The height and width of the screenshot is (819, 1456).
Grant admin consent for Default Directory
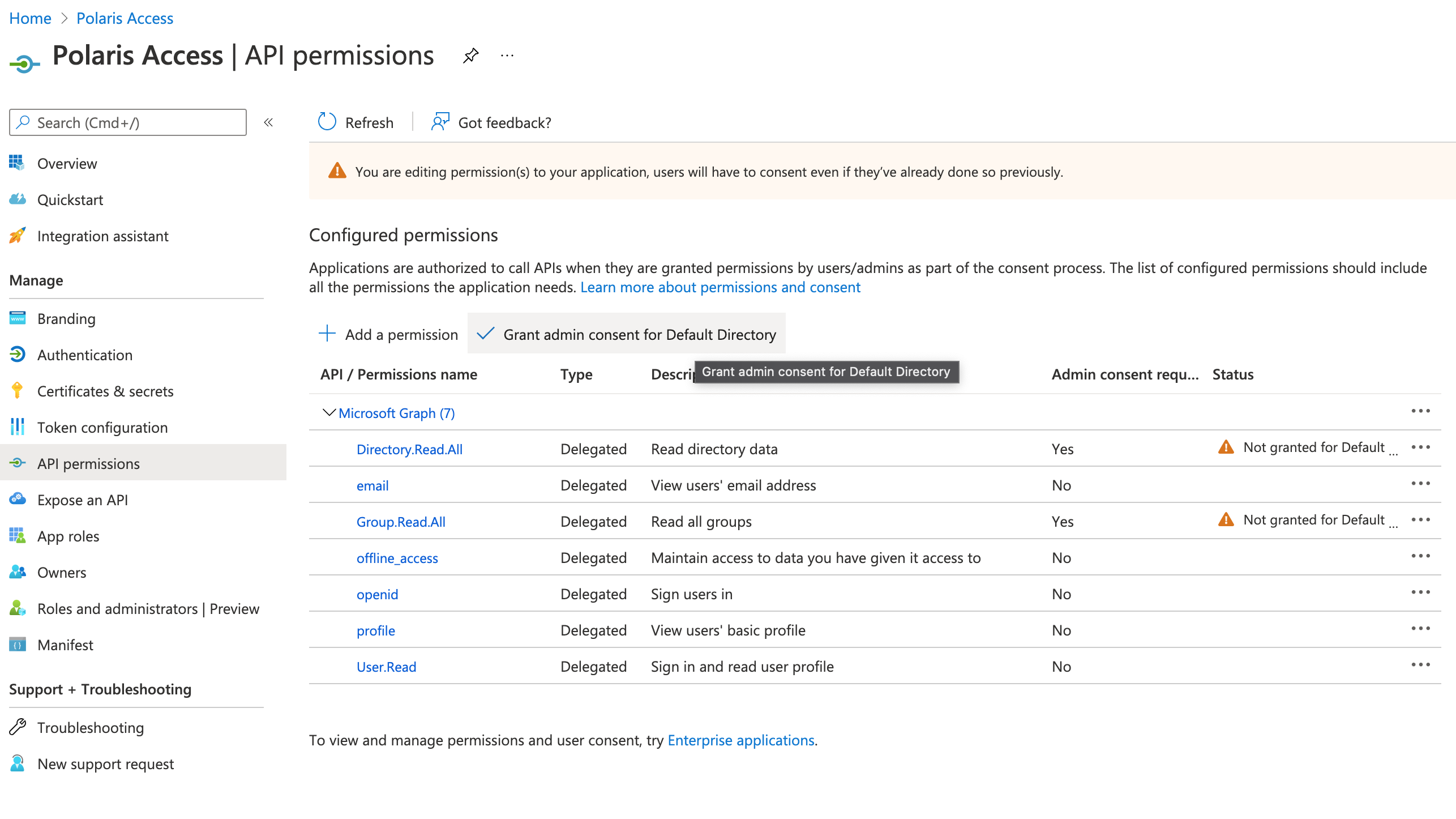click(x=626, y=334)
